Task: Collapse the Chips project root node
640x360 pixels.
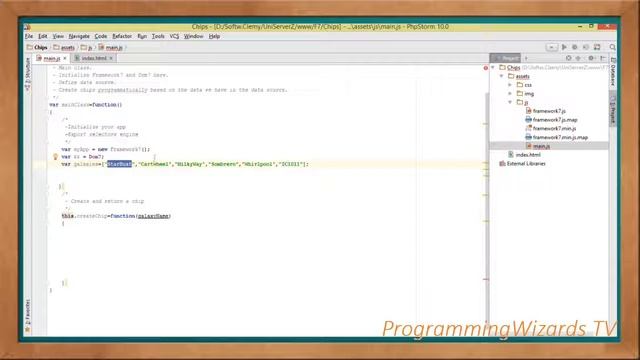Action: (x=493, y=67)
